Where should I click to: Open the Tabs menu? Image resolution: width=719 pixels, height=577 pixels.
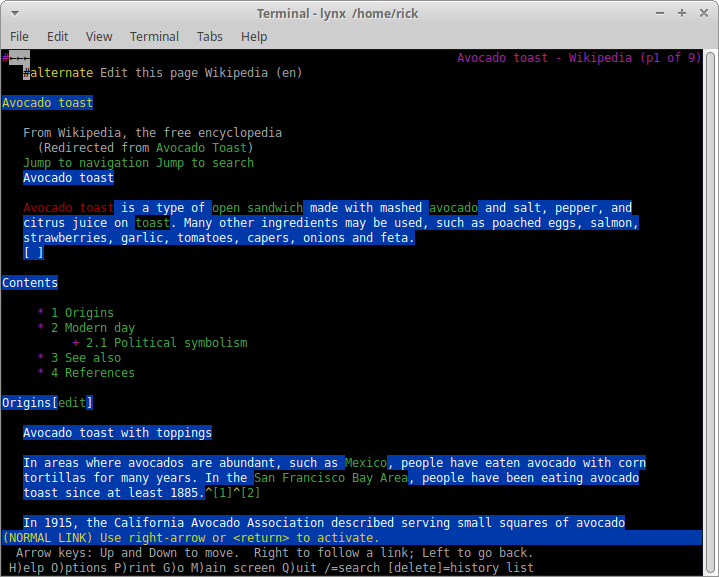[210, 36]
